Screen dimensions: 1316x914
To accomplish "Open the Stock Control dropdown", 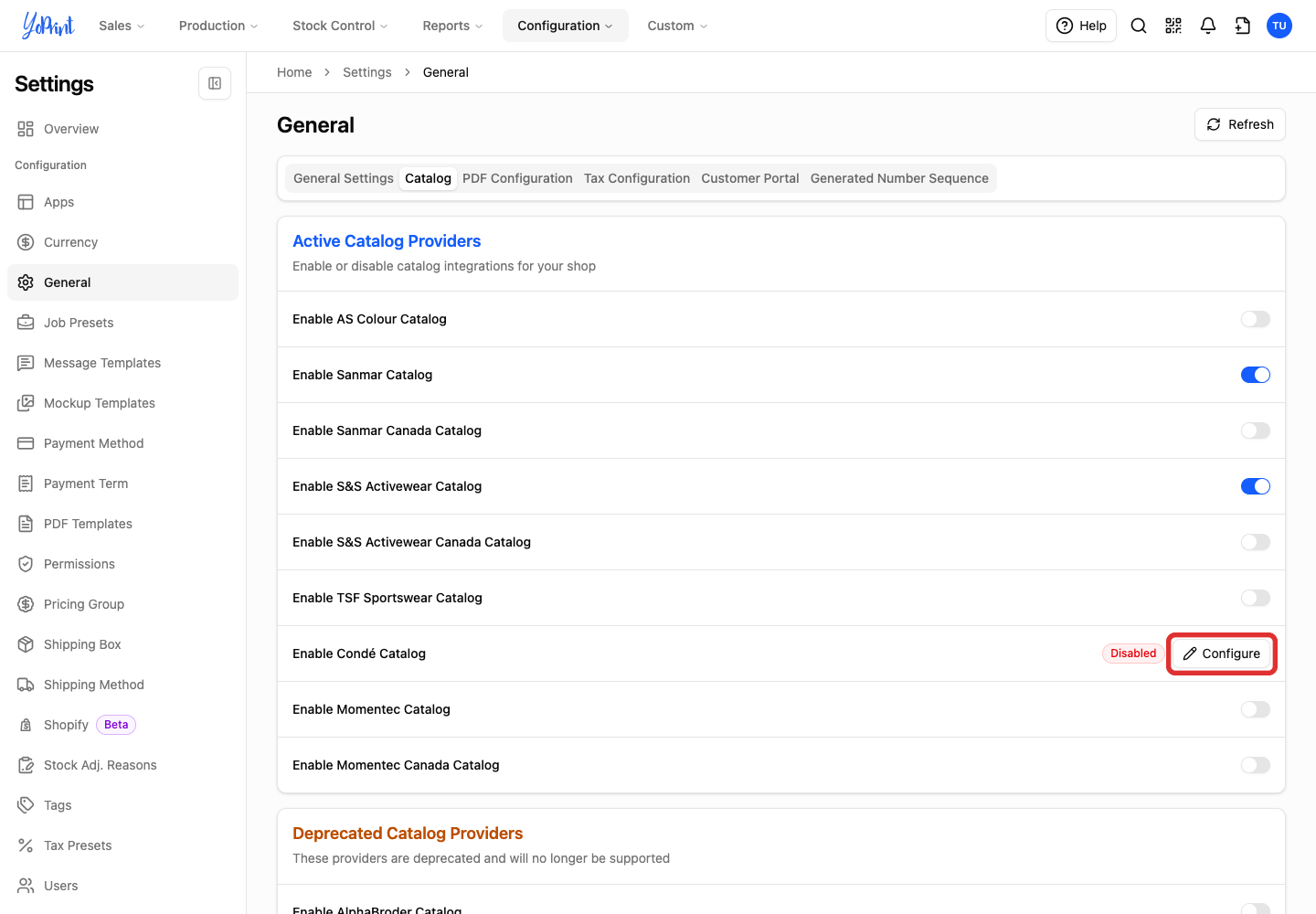I will point(340,26).
